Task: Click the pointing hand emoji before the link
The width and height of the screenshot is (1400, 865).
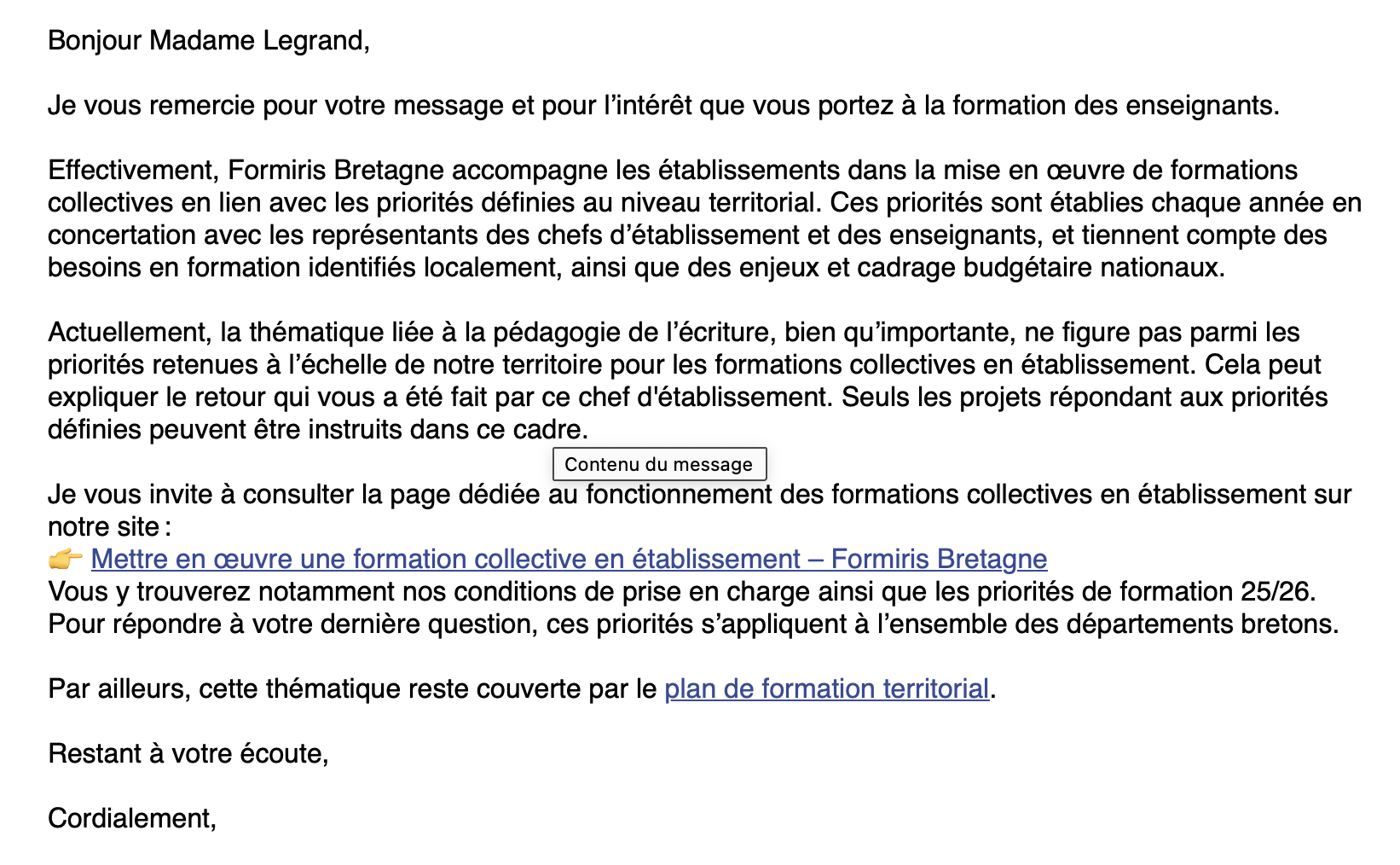Action: pyautogui.click(x=65, y=560)
